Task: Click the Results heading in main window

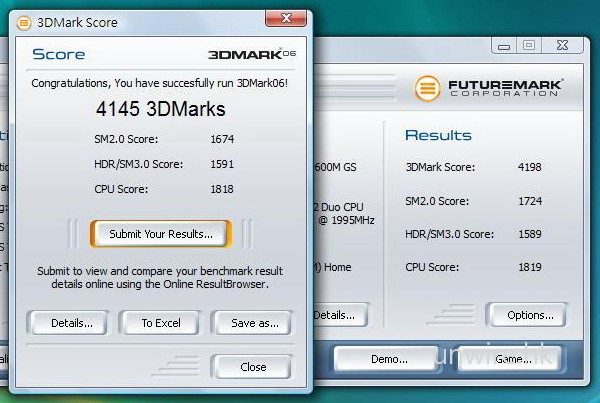Action: tap(438, 135)
